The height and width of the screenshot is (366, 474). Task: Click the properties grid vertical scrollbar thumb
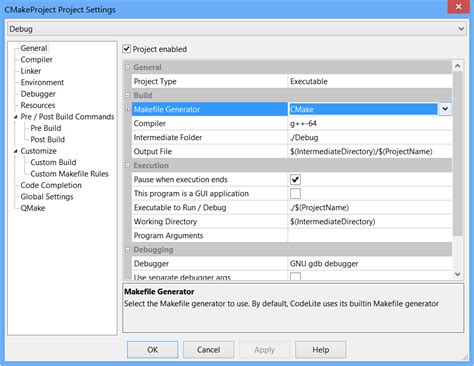pyautogui.click(x=458, y=153)
